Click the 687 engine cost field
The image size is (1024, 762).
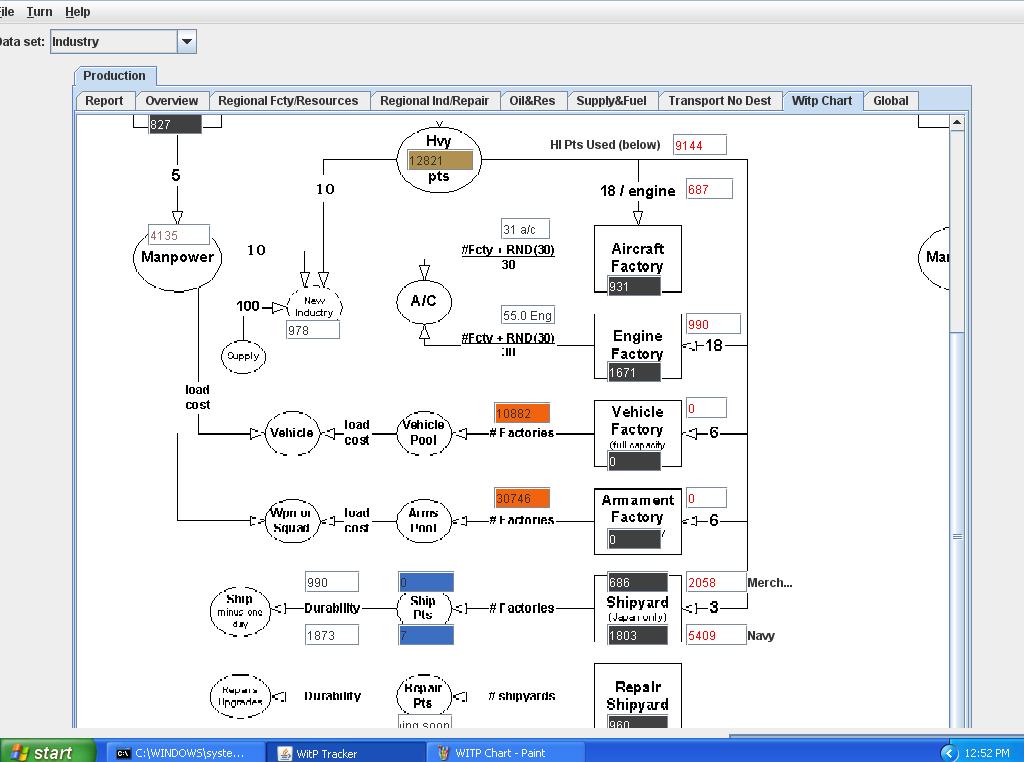709,189
